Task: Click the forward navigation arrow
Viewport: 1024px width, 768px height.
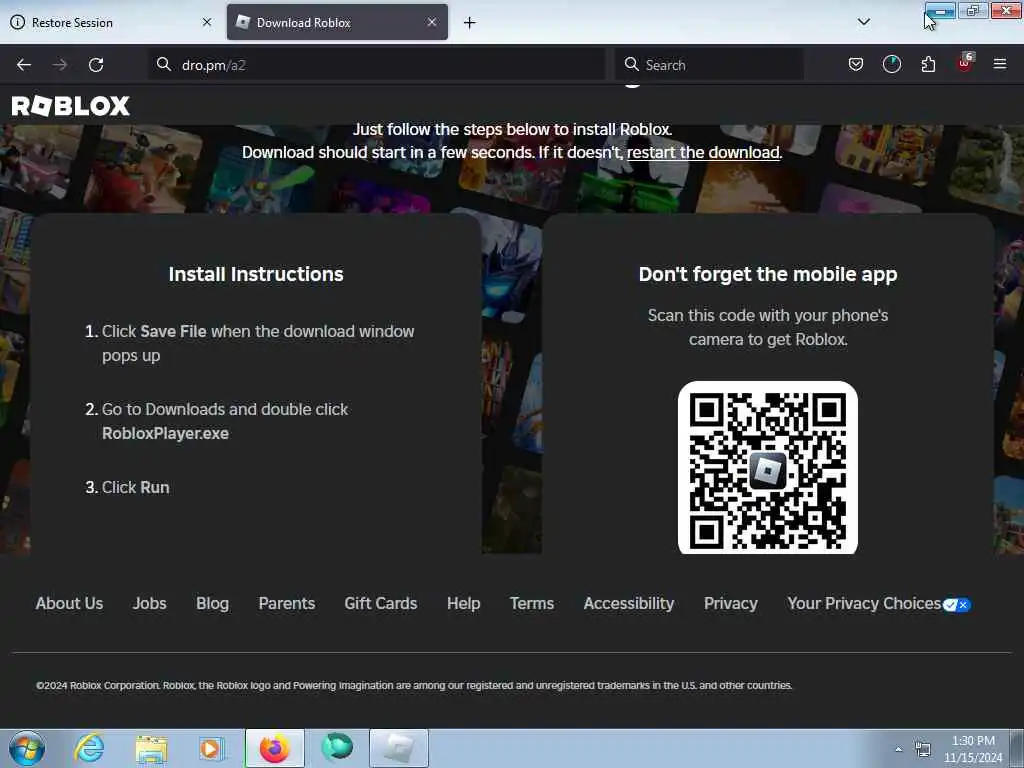Action: [x=60, y=65]
